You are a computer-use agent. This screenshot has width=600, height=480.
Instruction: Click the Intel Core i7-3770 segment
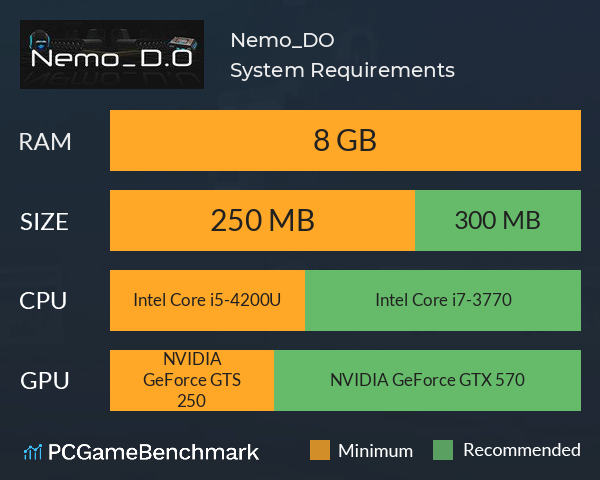click(443, 300)
